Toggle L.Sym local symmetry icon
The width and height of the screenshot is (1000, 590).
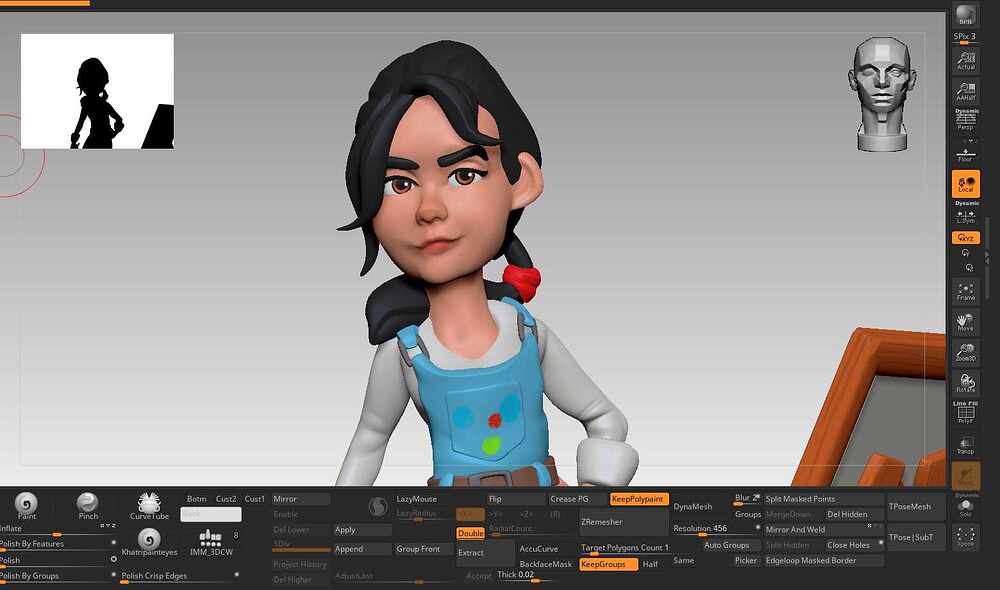pos(966,215)
